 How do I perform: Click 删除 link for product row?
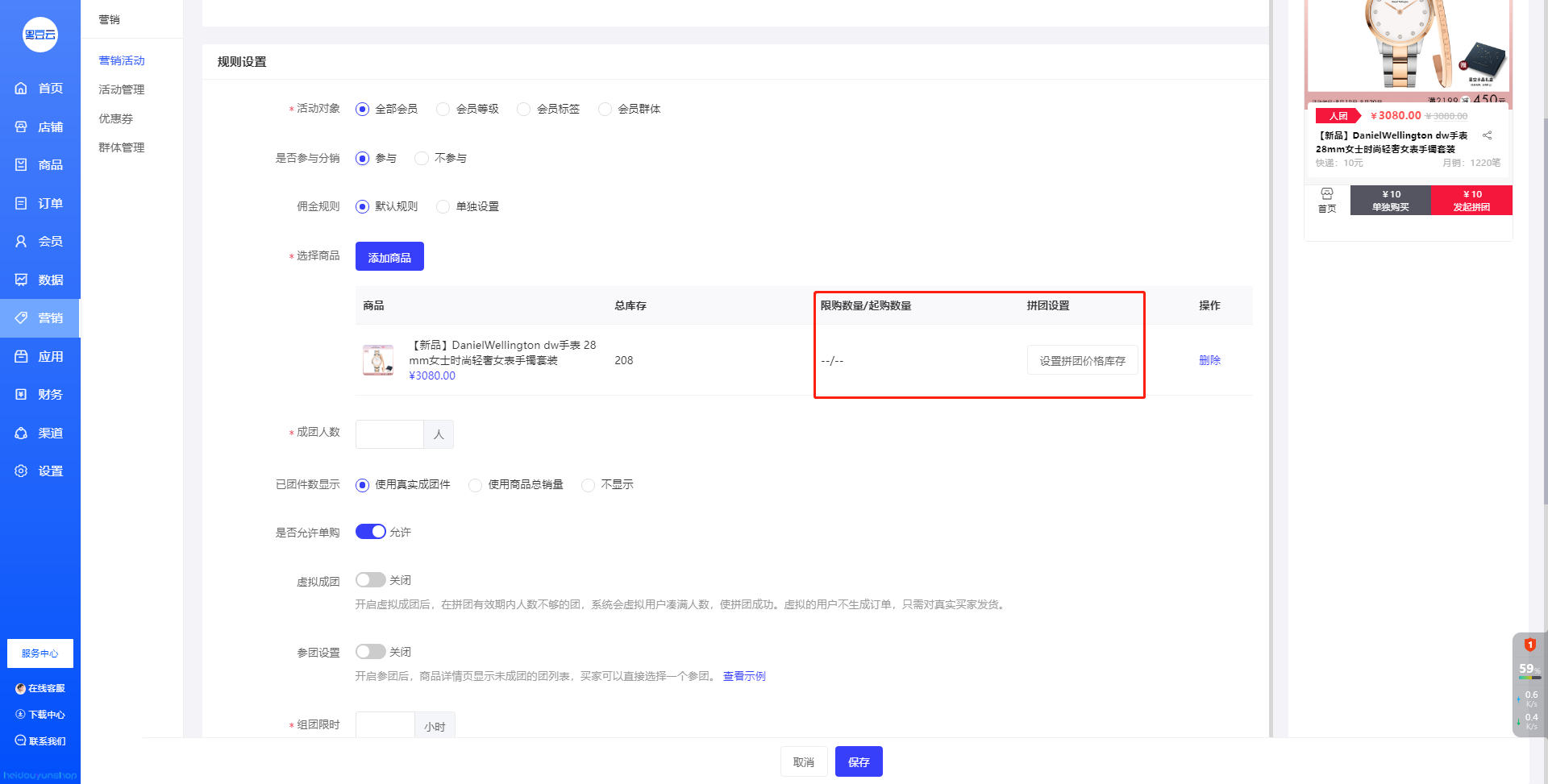point(1209,360)
